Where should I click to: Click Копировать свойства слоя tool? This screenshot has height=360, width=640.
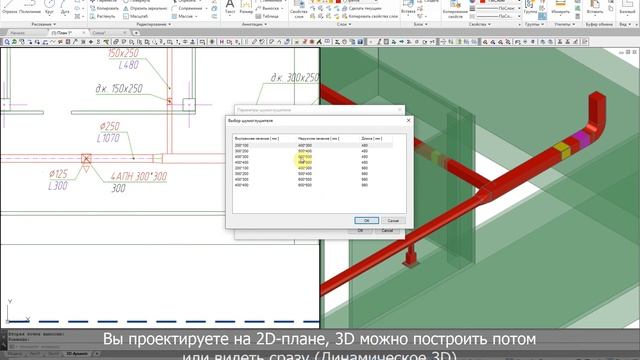click(x=370, y=16)
